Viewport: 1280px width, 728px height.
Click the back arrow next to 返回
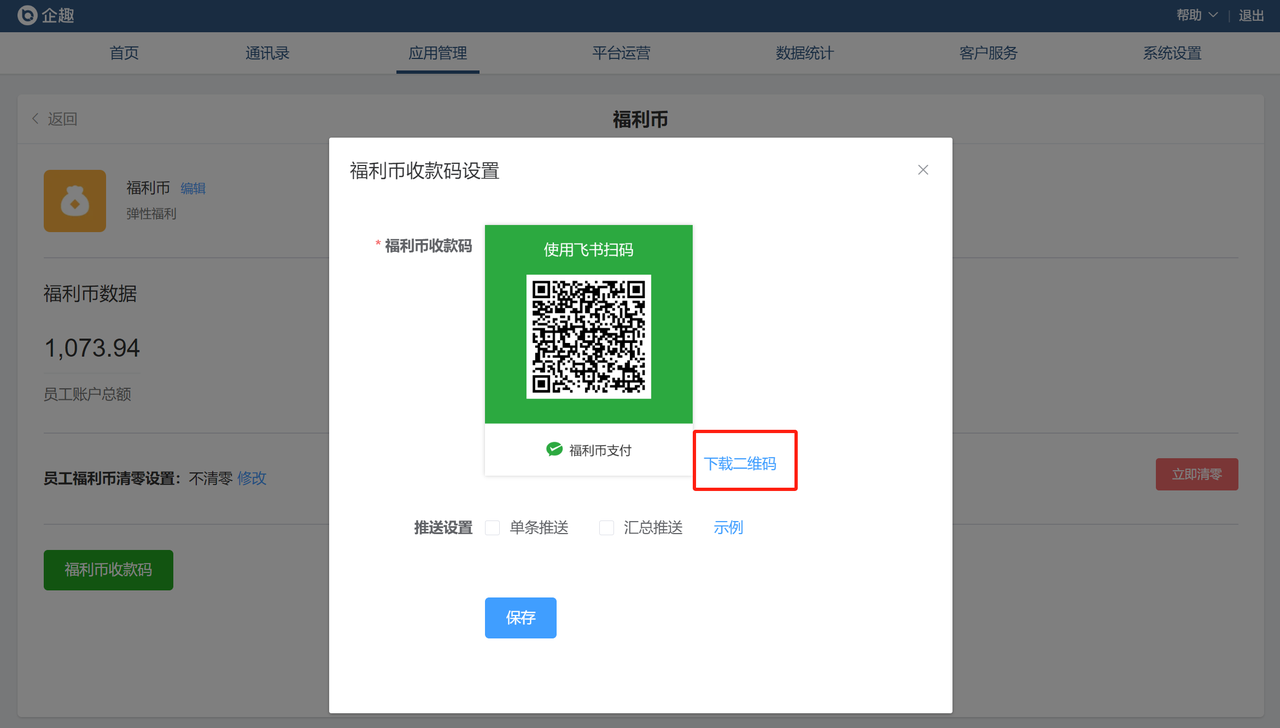click(36, 119)
